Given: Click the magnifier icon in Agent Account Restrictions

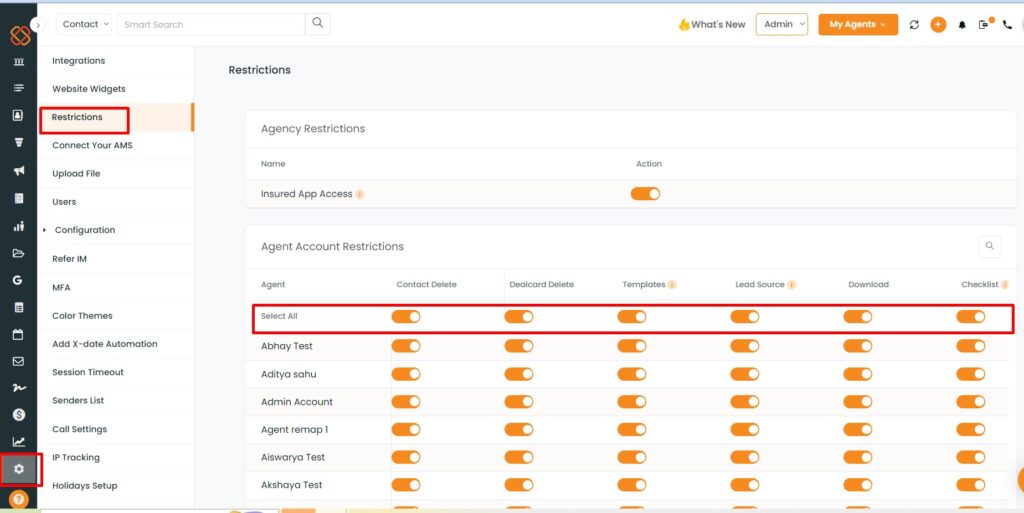Looking at the screenshot, I should tap(989, 246).
